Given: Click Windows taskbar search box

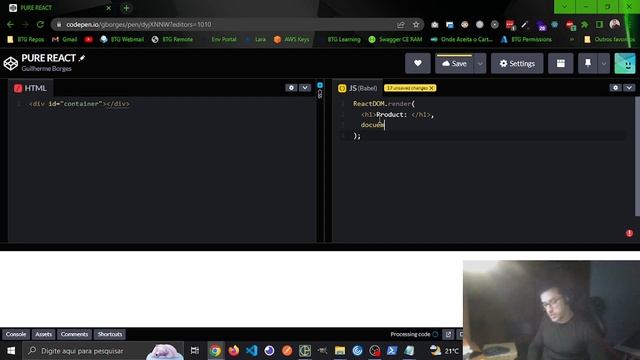Looking at the screenshot, I should coord(103,351).
